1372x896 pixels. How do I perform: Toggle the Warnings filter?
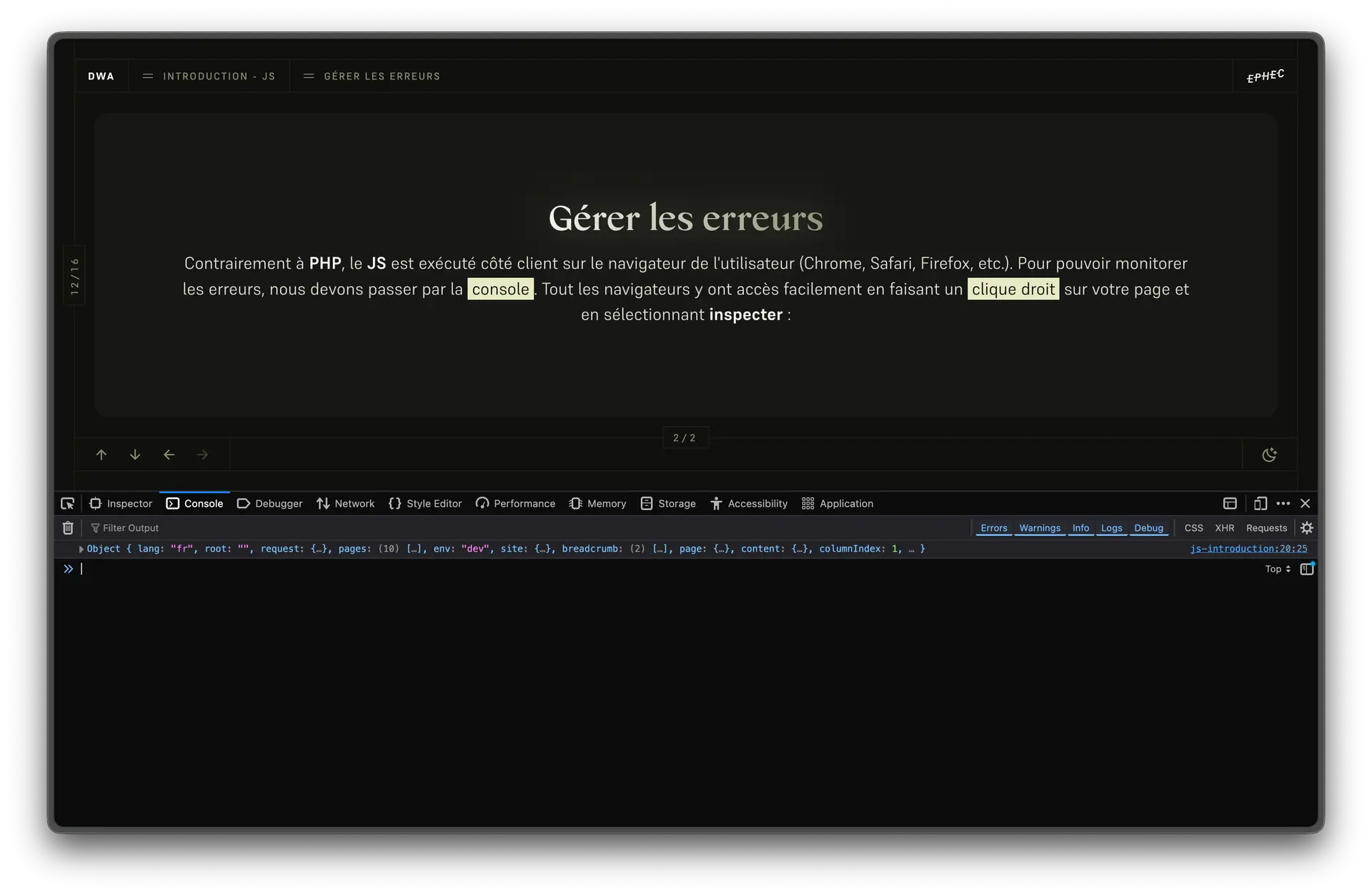click(1039, 528)
